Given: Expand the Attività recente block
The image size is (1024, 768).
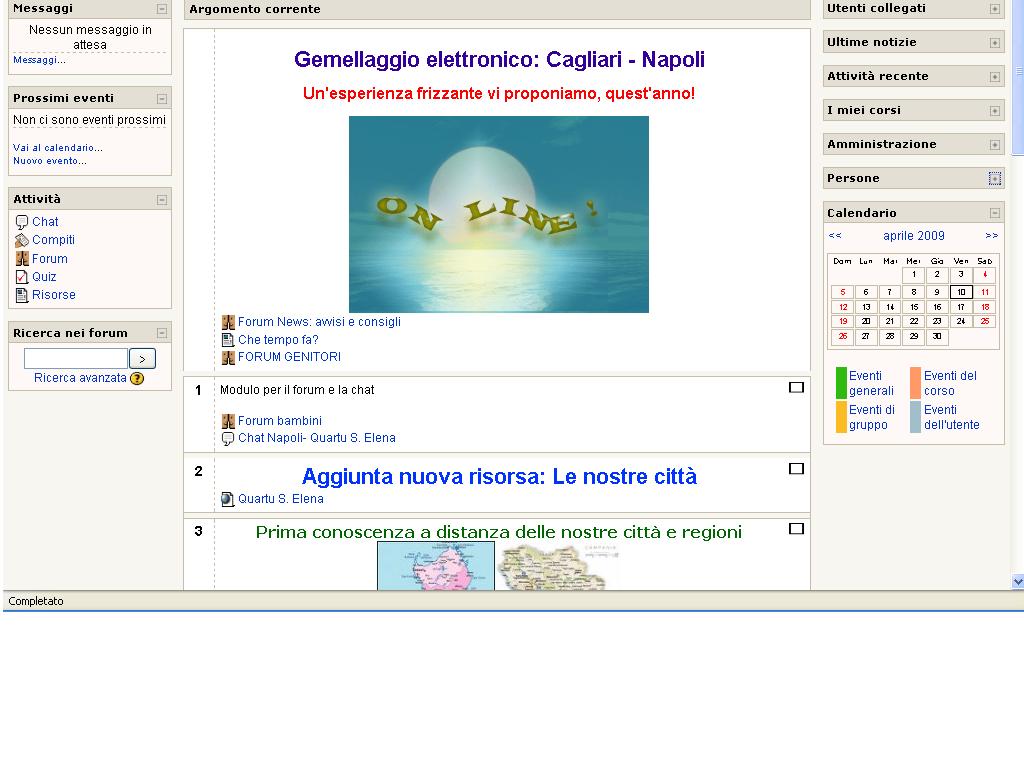Looking at the screenshot, I should (x=995, y=77).
